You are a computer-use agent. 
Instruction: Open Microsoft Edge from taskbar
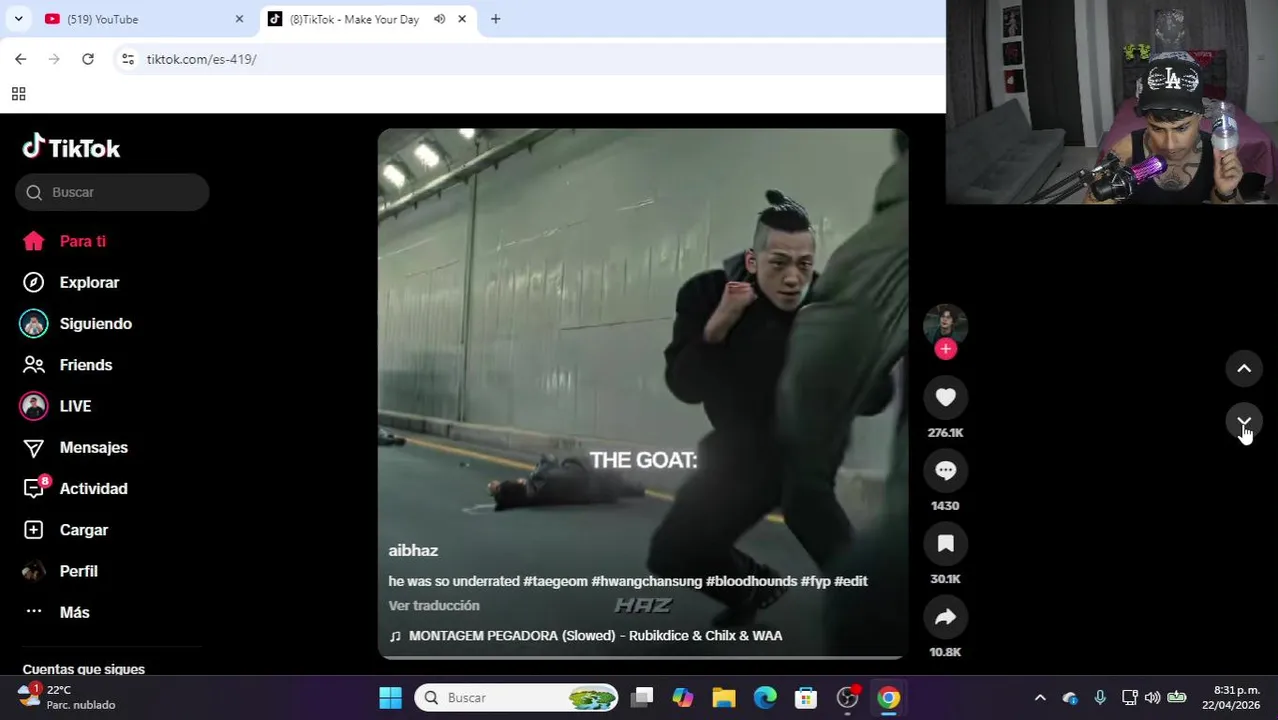coord(765,698)
